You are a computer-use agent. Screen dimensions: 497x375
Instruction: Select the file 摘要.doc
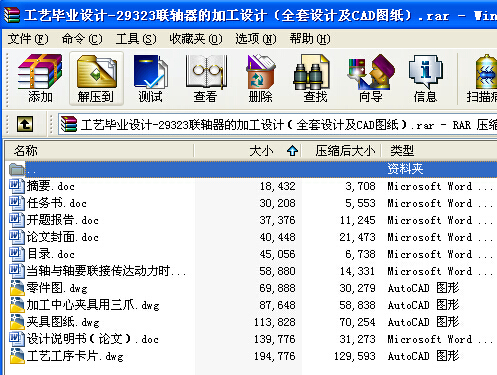tap(51, 186)
